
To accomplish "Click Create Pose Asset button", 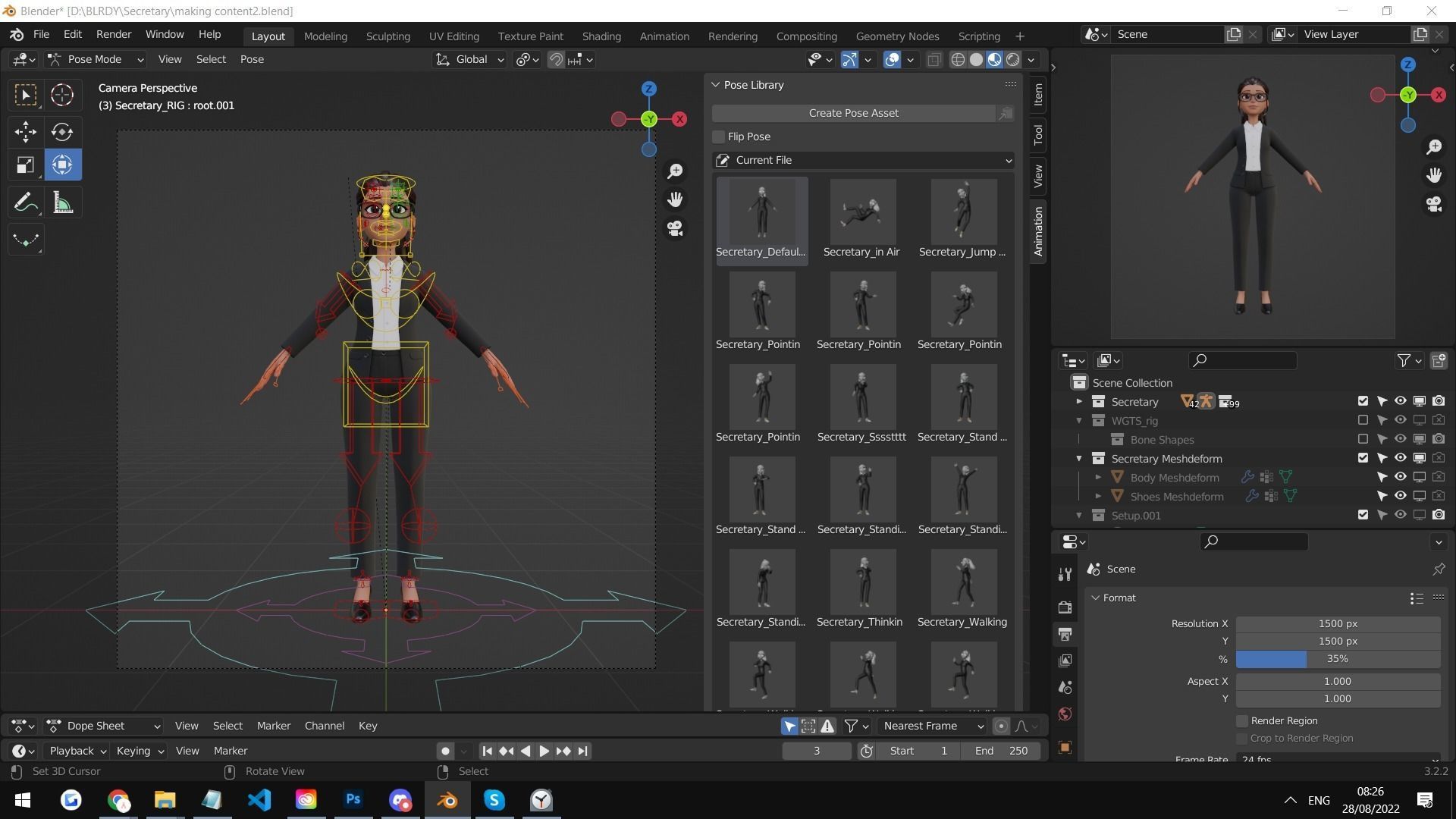I will click(853, 113).
